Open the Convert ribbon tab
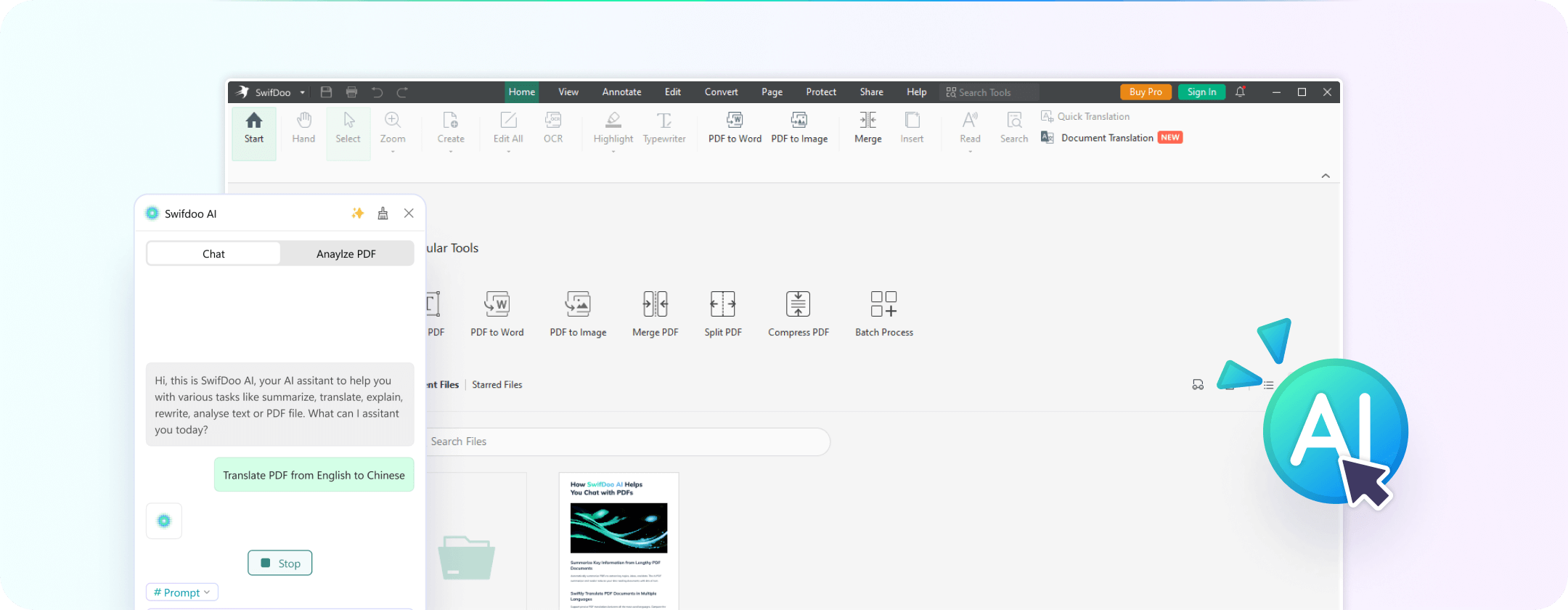 pyautogui.click(x=722, y=92)
